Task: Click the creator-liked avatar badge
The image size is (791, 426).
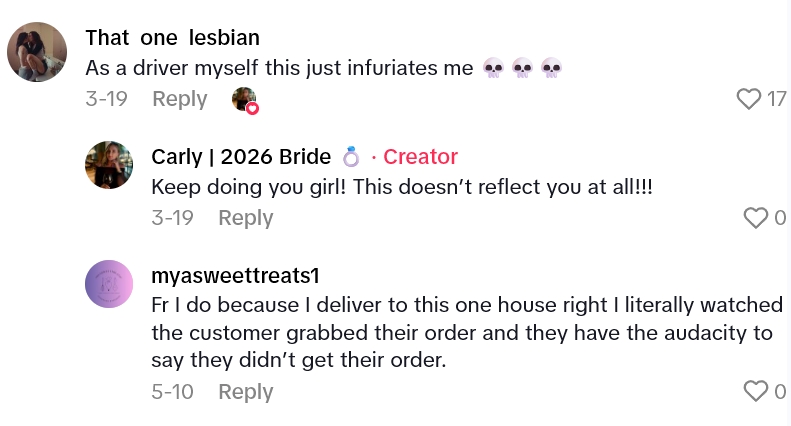Action: (x=244, y=100)
